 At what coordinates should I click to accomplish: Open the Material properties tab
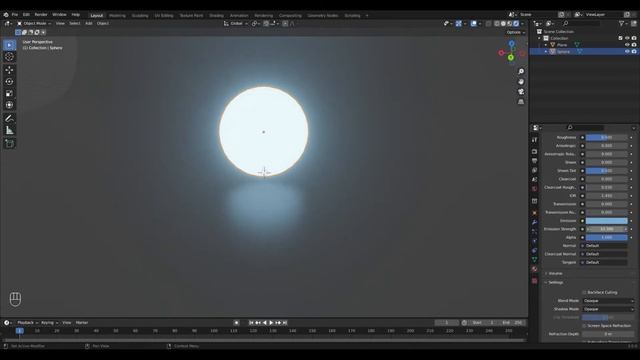coord(534,269)
